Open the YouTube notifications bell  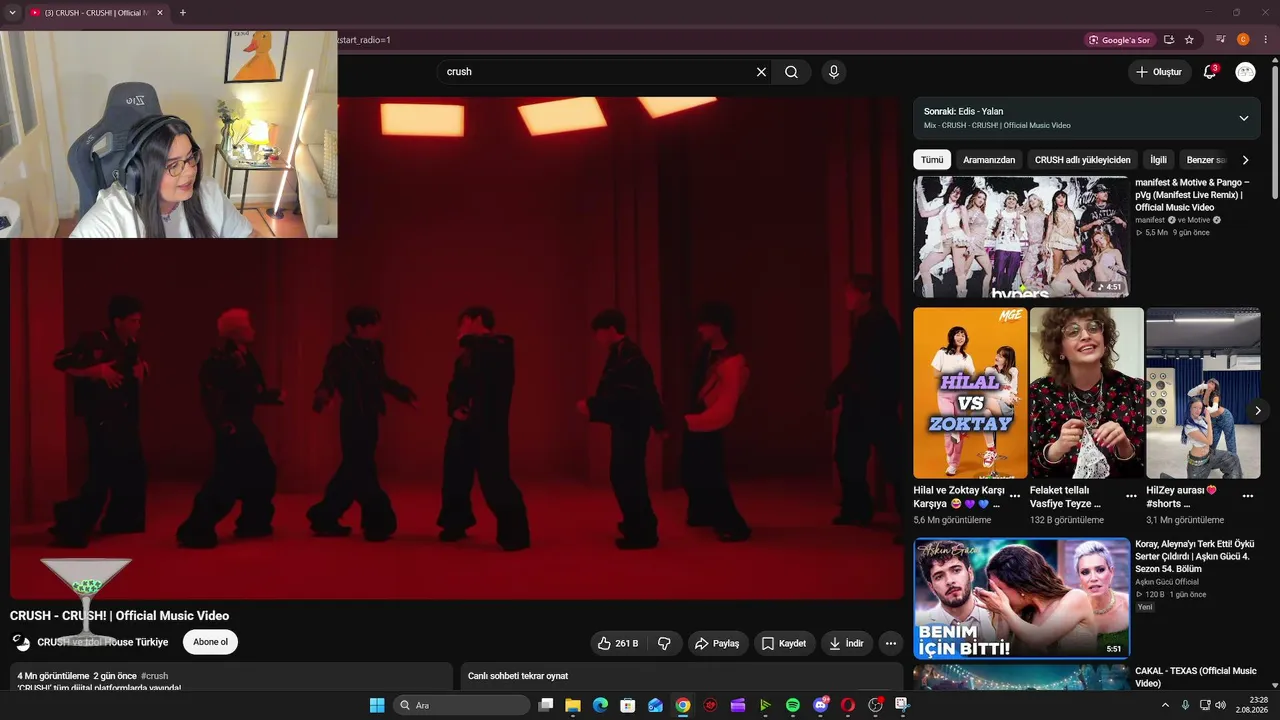coord(1209,72)
